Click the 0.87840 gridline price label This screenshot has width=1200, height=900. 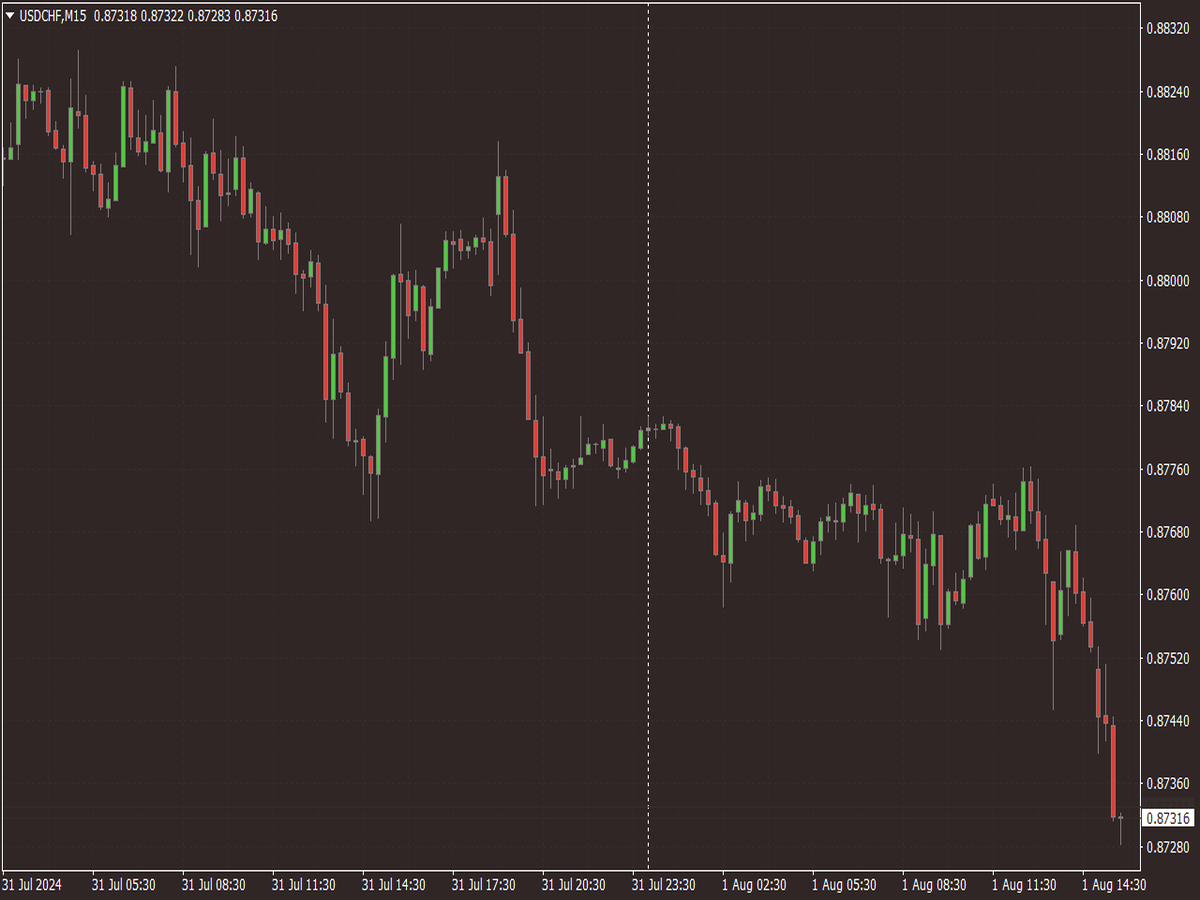(1168, 407)
